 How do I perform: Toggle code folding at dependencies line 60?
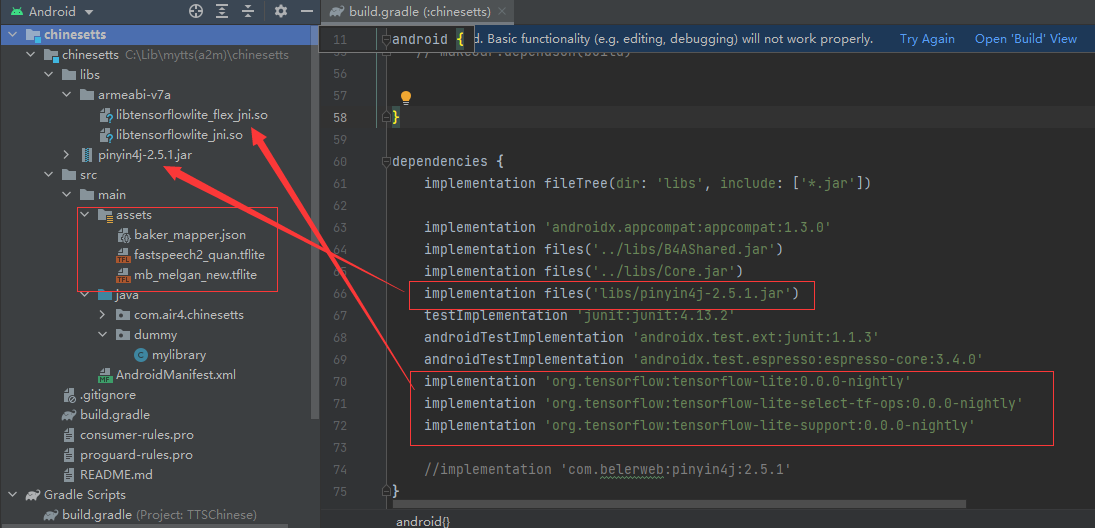(x=385, y=162)
